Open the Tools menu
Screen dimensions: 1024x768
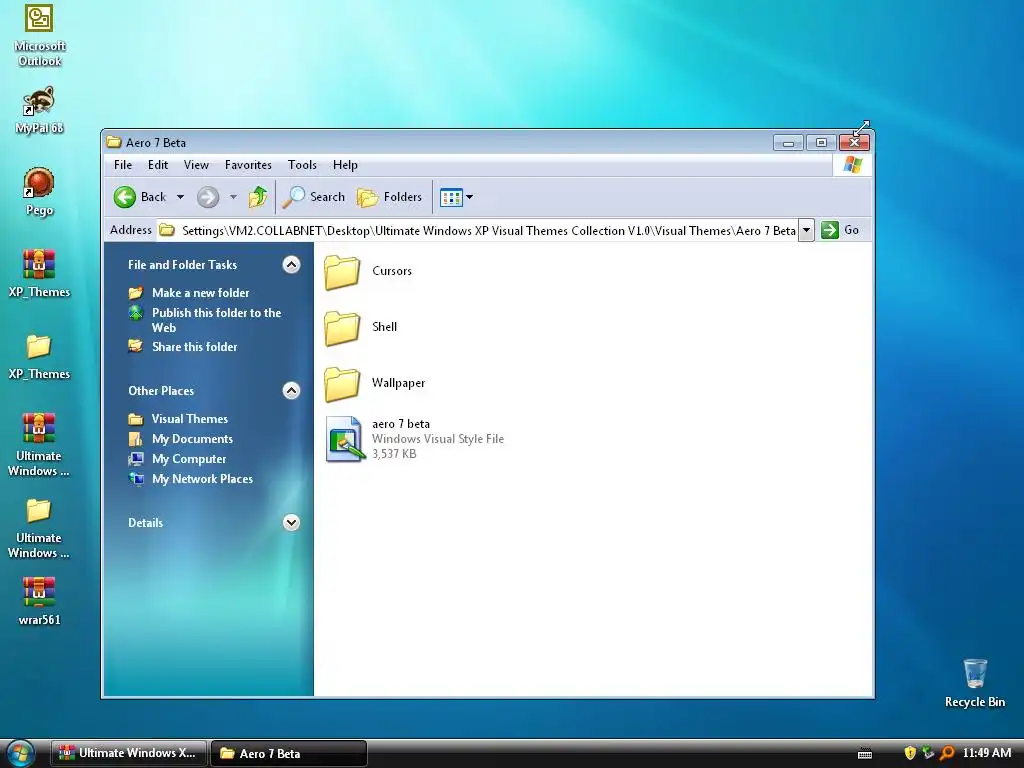click(302, 165)
